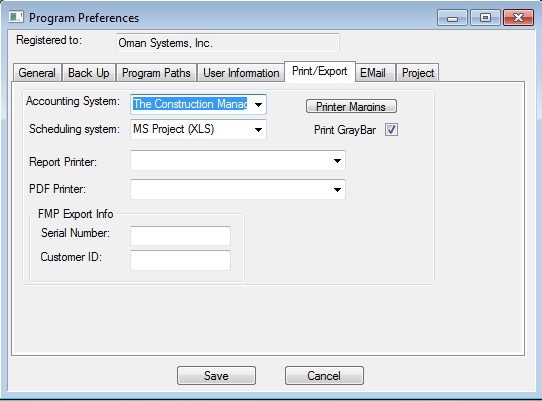Minimize the Program Preferences window

452,18
